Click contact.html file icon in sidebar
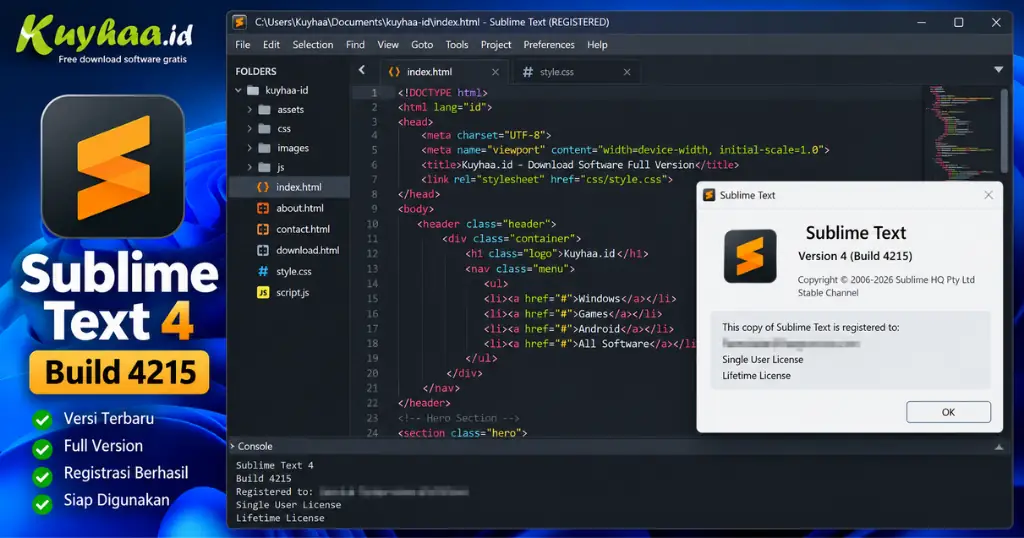Image resolution: width=1024 pixels, height=538 pixels. coord(263,229)
